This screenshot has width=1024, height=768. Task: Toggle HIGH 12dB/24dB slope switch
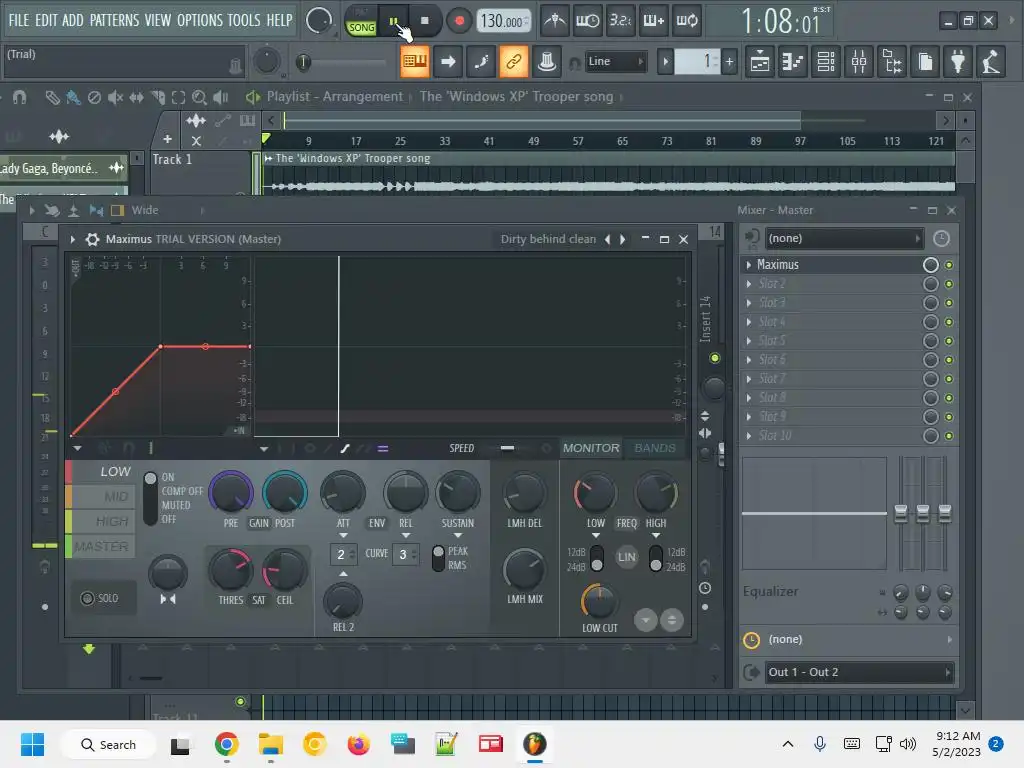[656, 558]
